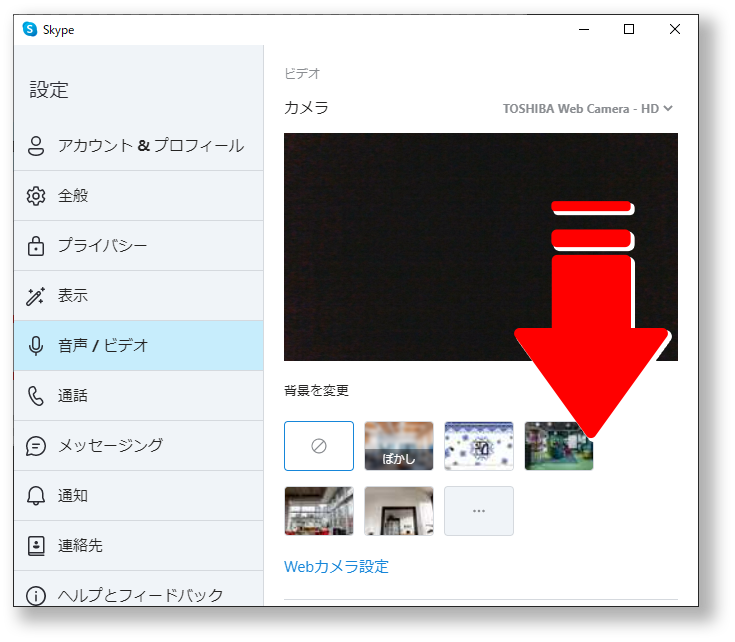Click the bell icon beside 通知

tap(36, 496)
